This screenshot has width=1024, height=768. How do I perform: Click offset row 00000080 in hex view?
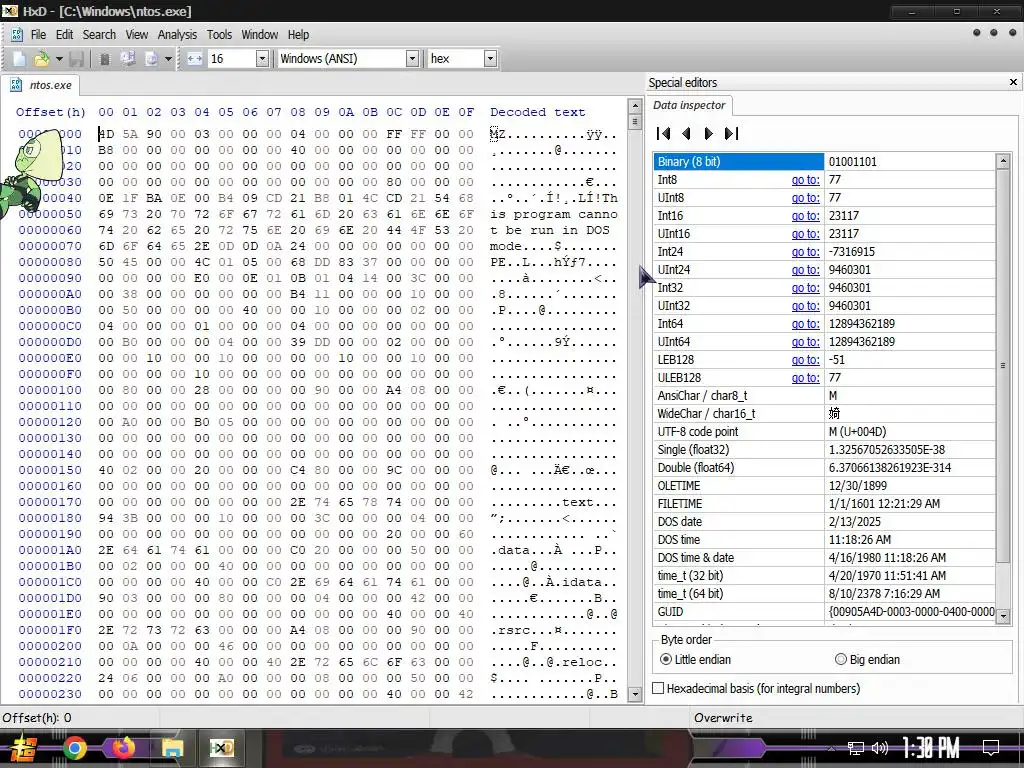point(50,262)
